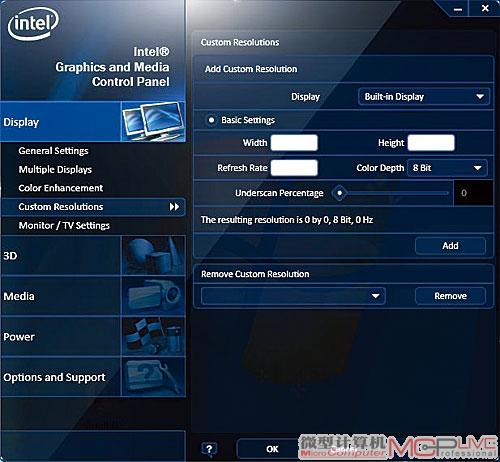Click the Add button
The width and height of the screenshot is (500, 462).
click(x=450, y=246)
